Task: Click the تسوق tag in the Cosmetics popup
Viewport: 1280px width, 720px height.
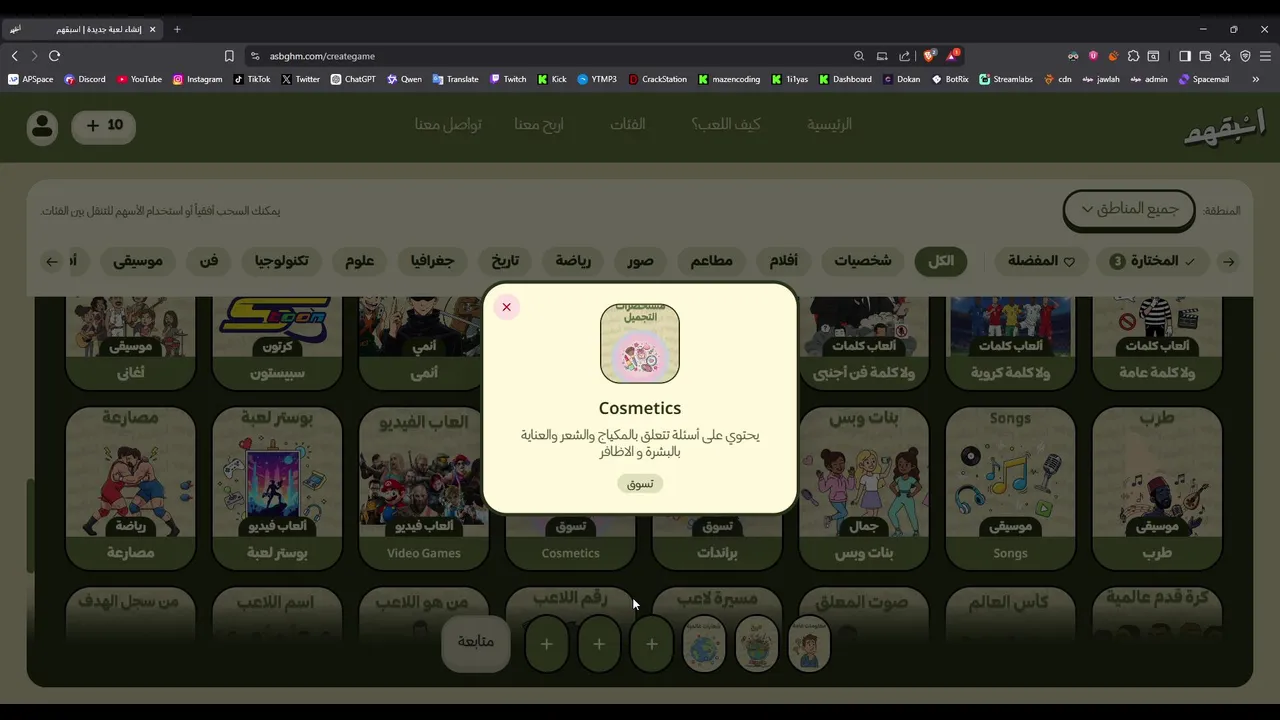Action: point(640,484)
